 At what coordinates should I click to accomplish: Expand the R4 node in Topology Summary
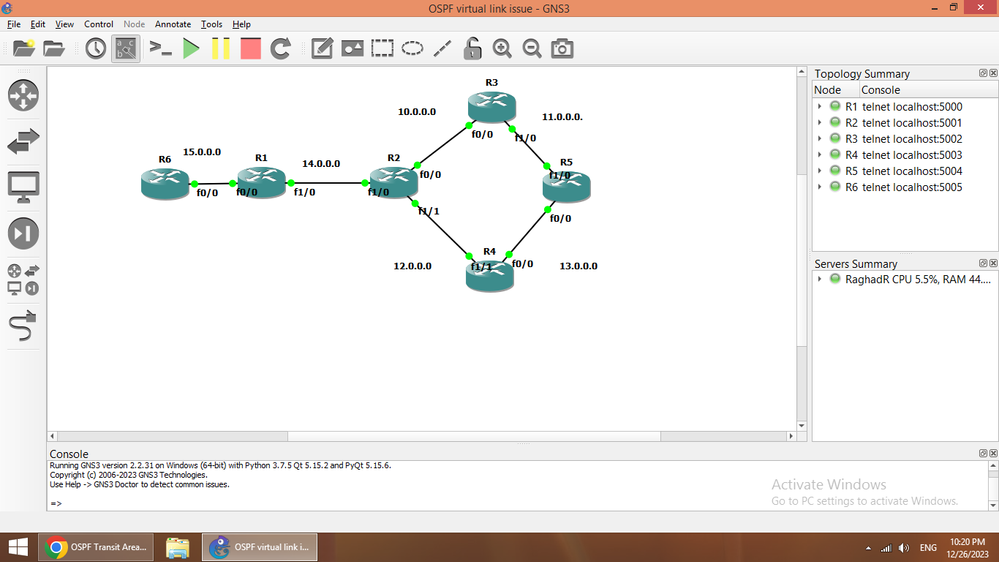[x=820, y=155]
